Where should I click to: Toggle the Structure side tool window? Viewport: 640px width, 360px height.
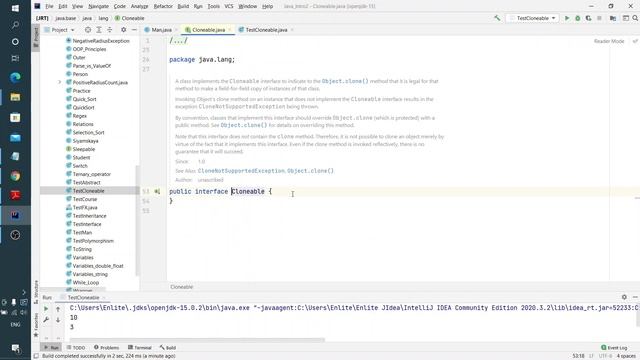[x=36, y=291]
